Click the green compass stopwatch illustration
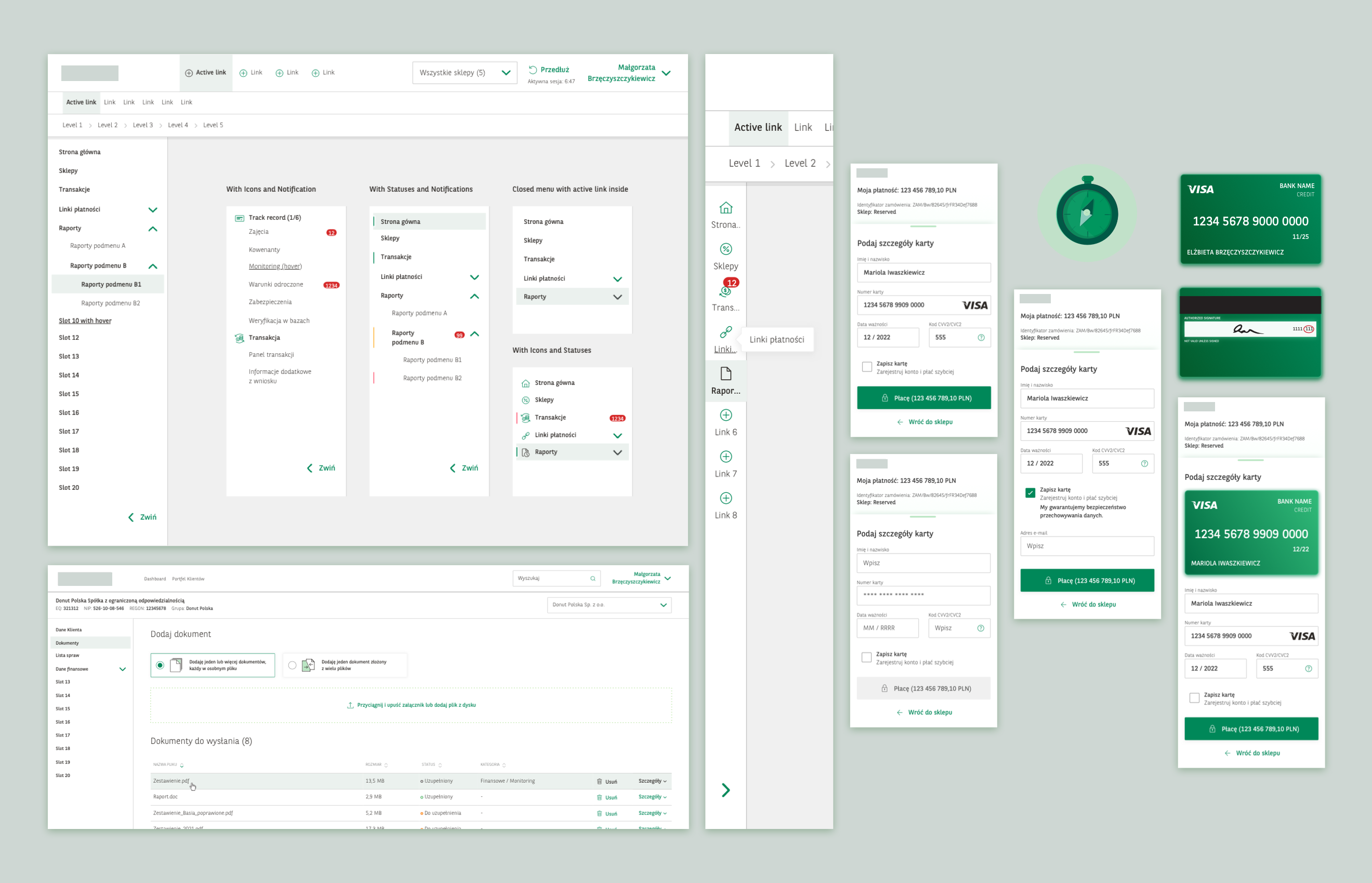 click(1087, 213)
